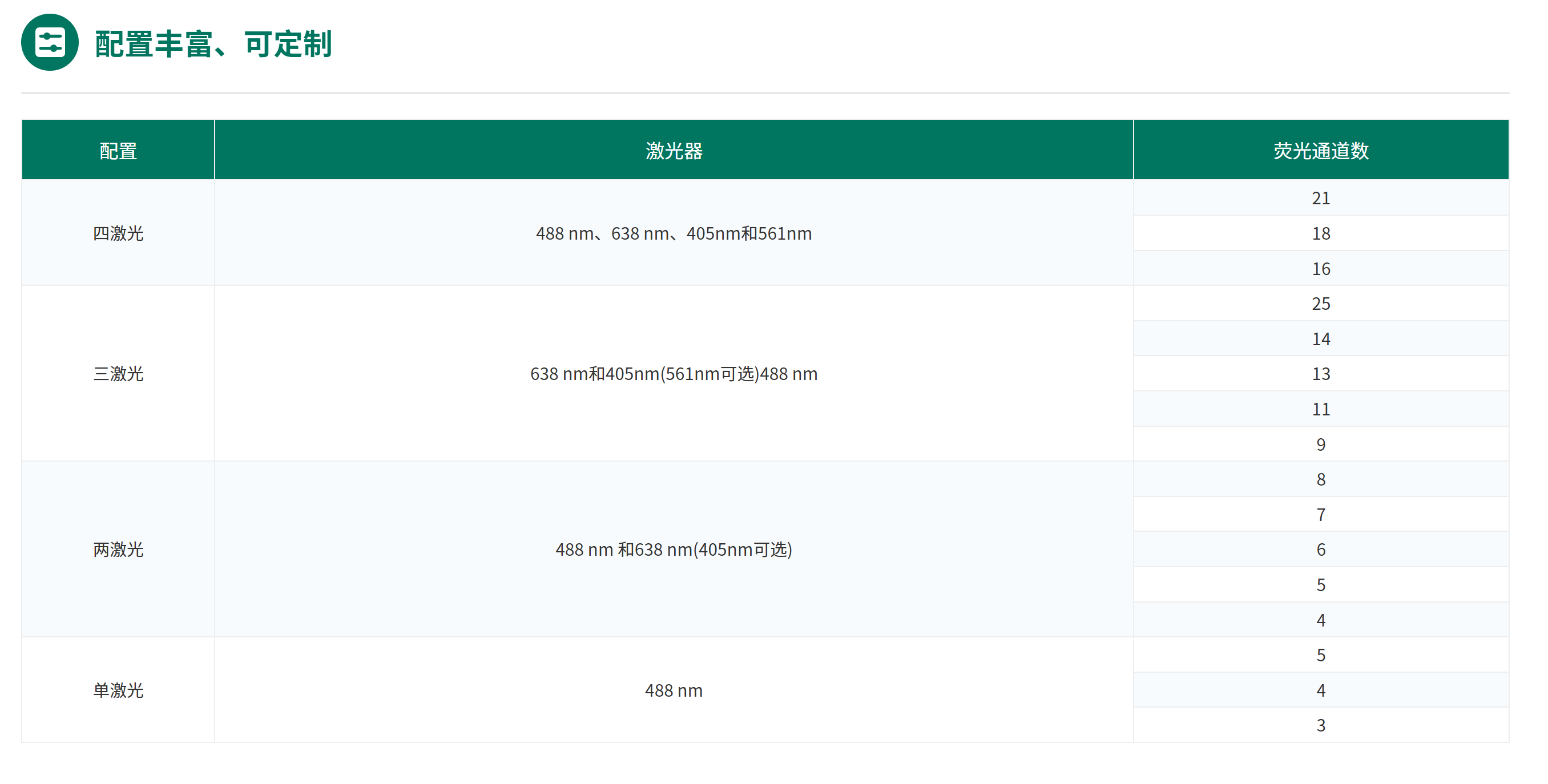
Task: Select the 荧光通道数 column header
Action: 1320,150
